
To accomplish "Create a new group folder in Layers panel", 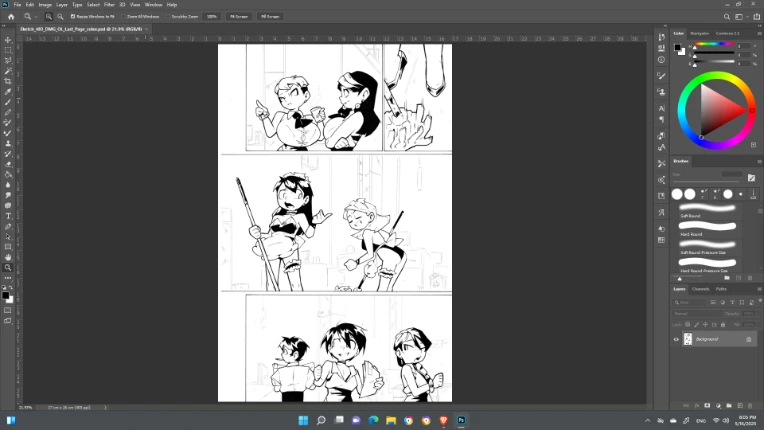I will (729, 405).
